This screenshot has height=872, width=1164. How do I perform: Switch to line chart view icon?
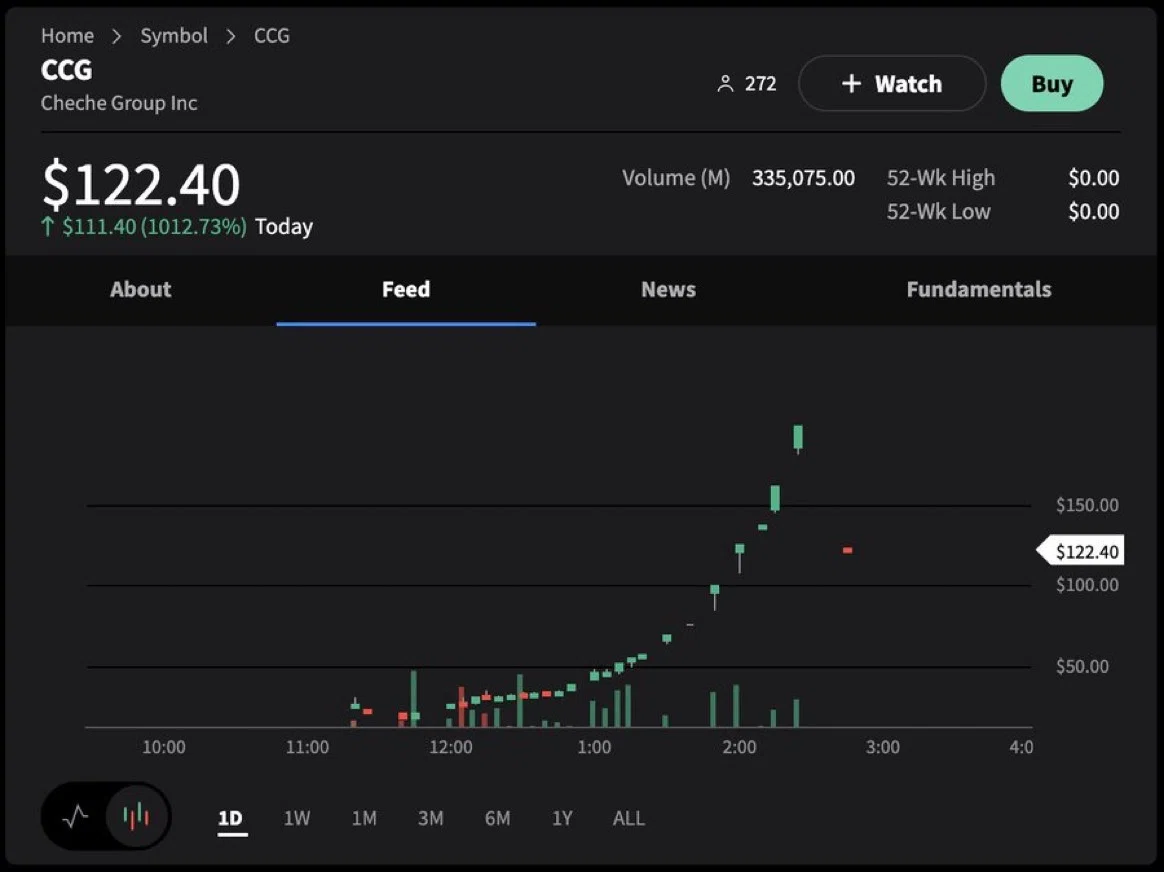coord(76,817)
